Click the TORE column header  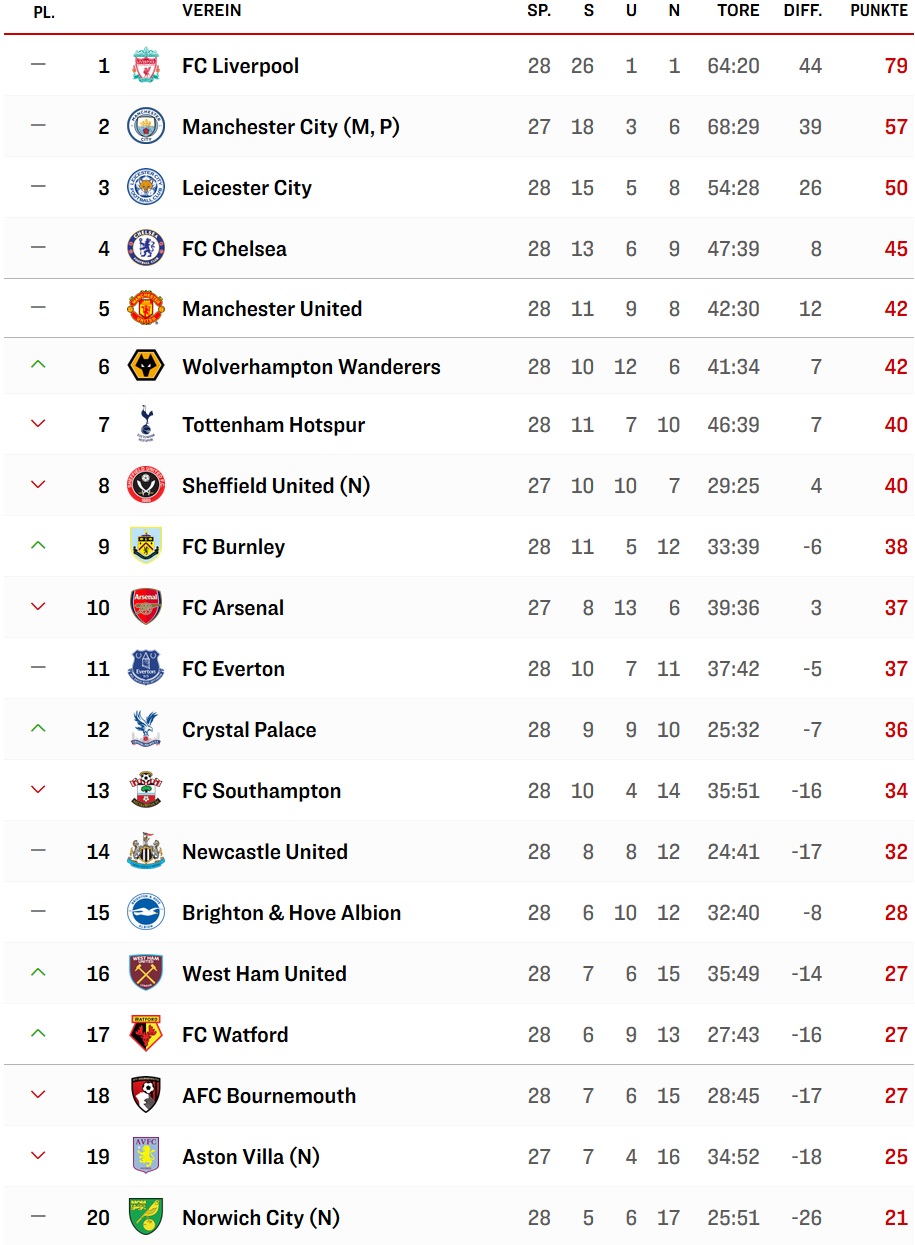pos(738,11)
